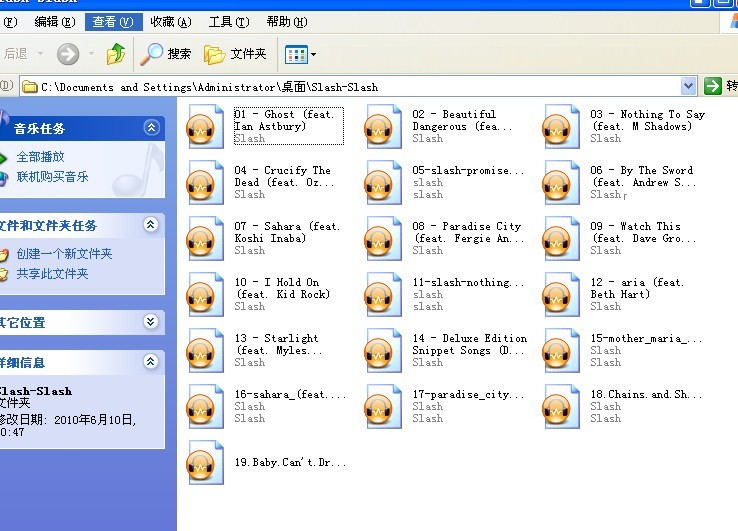The width and height of the screenshot is (738, 531).
Task: Expand the address bar dropdown list
Action: pos(688,86)
